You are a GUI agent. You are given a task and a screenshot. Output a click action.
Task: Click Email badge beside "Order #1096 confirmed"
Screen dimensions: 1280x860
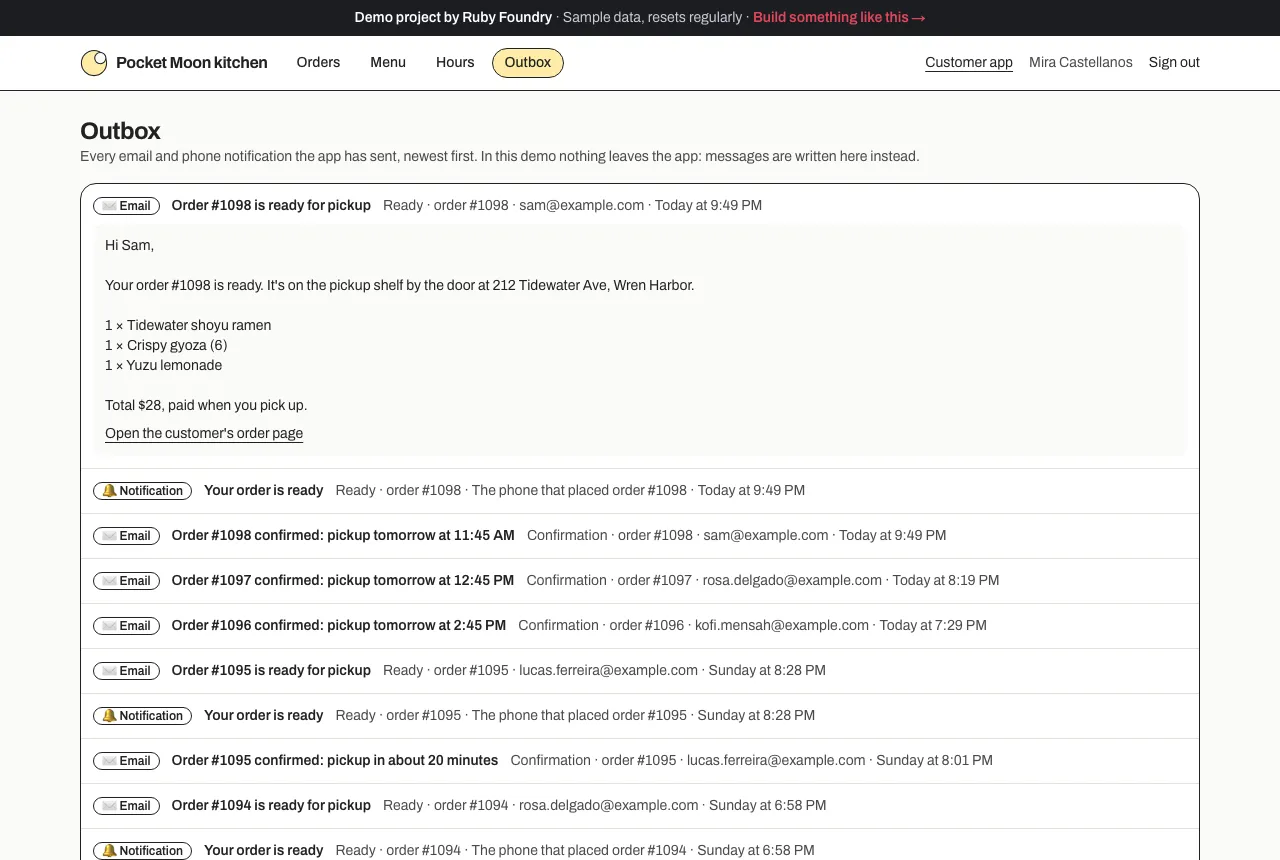(127, 626)
